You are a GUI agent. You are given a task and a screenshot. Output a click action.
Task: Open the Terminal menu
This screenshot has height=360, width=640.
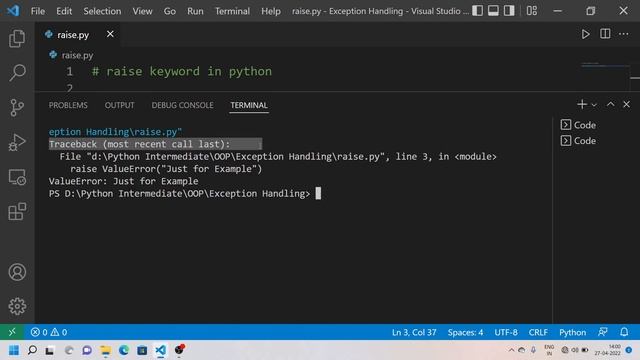click(232, 11)
